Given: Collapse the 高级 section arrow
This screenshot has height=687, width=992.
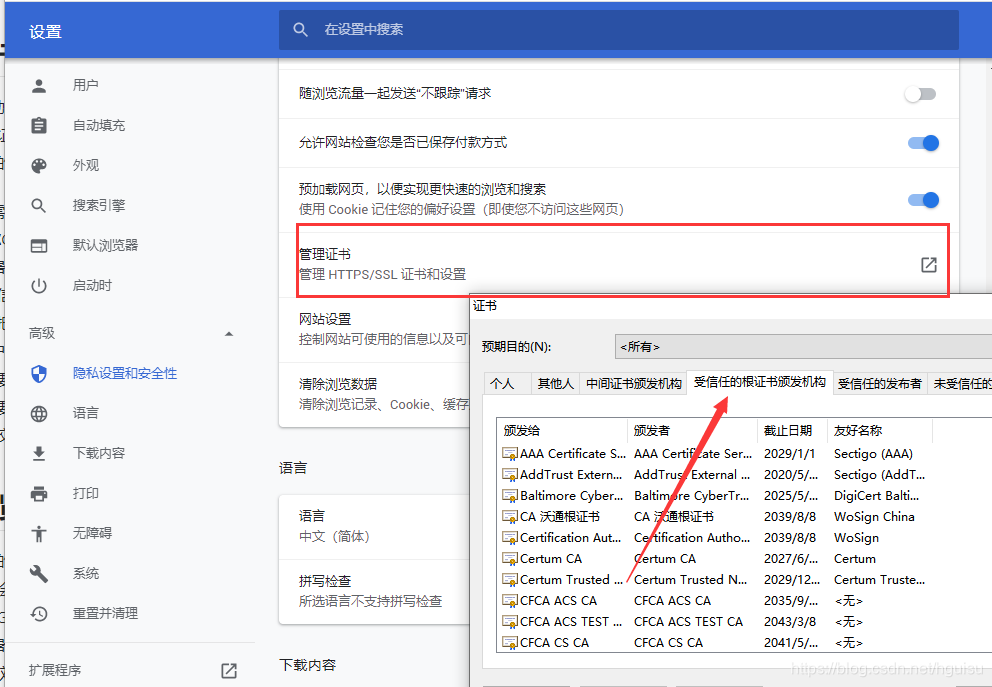Looking at the screenshot, I should click(228, 333).
